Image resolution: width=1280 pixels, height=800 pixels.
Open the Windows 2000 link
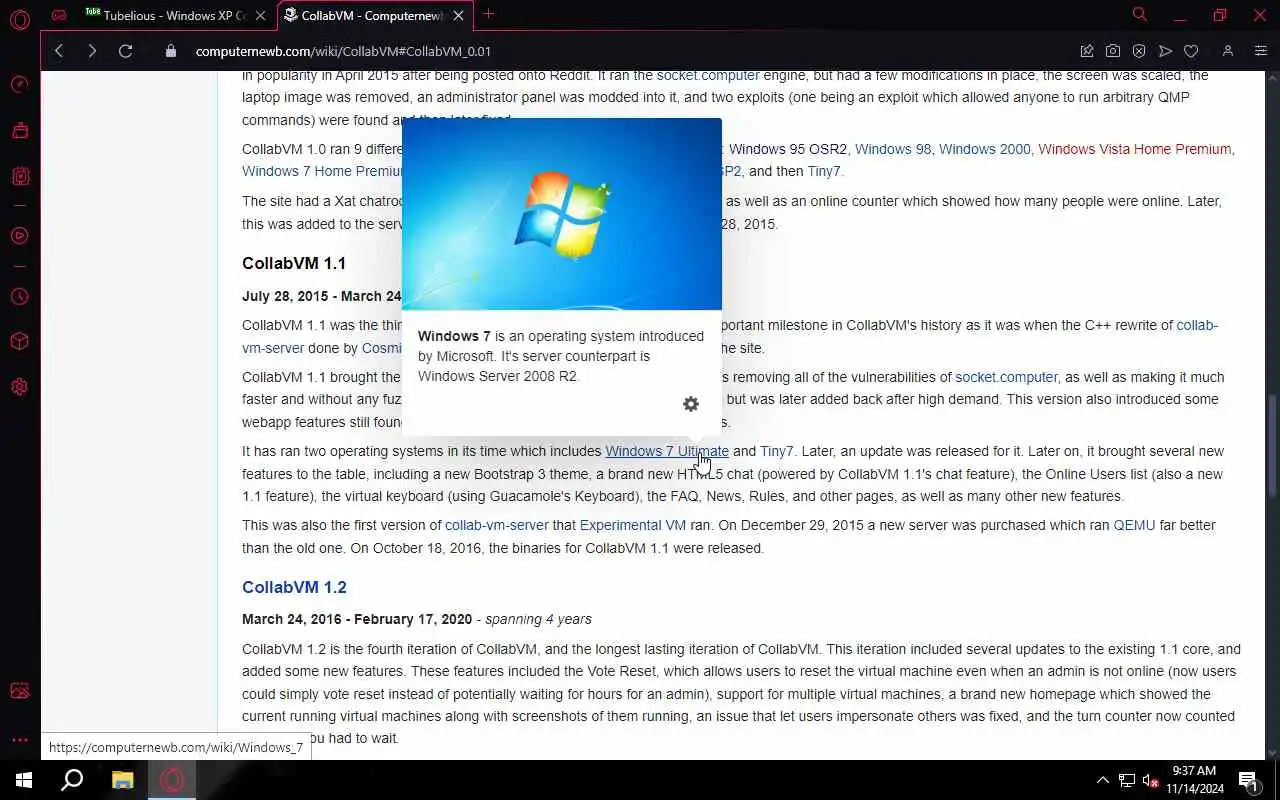(984, 149)
